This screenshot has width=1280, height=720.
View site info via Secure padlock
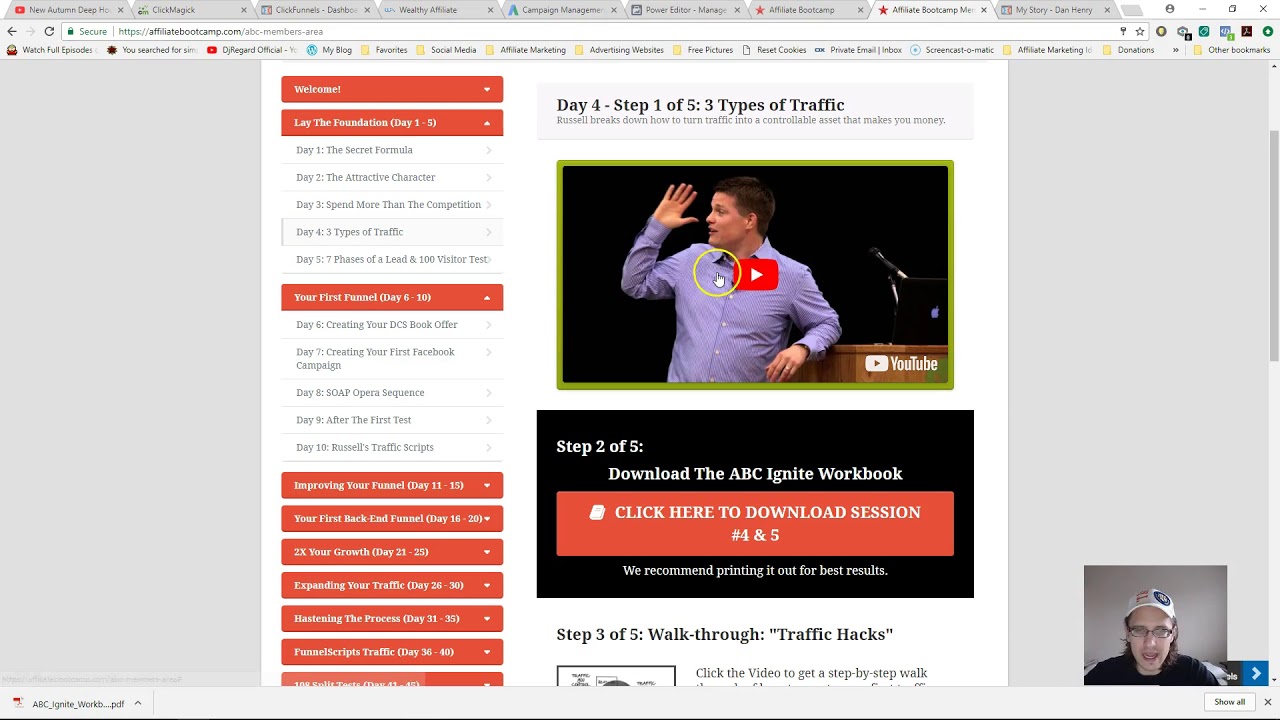point(87,31)
